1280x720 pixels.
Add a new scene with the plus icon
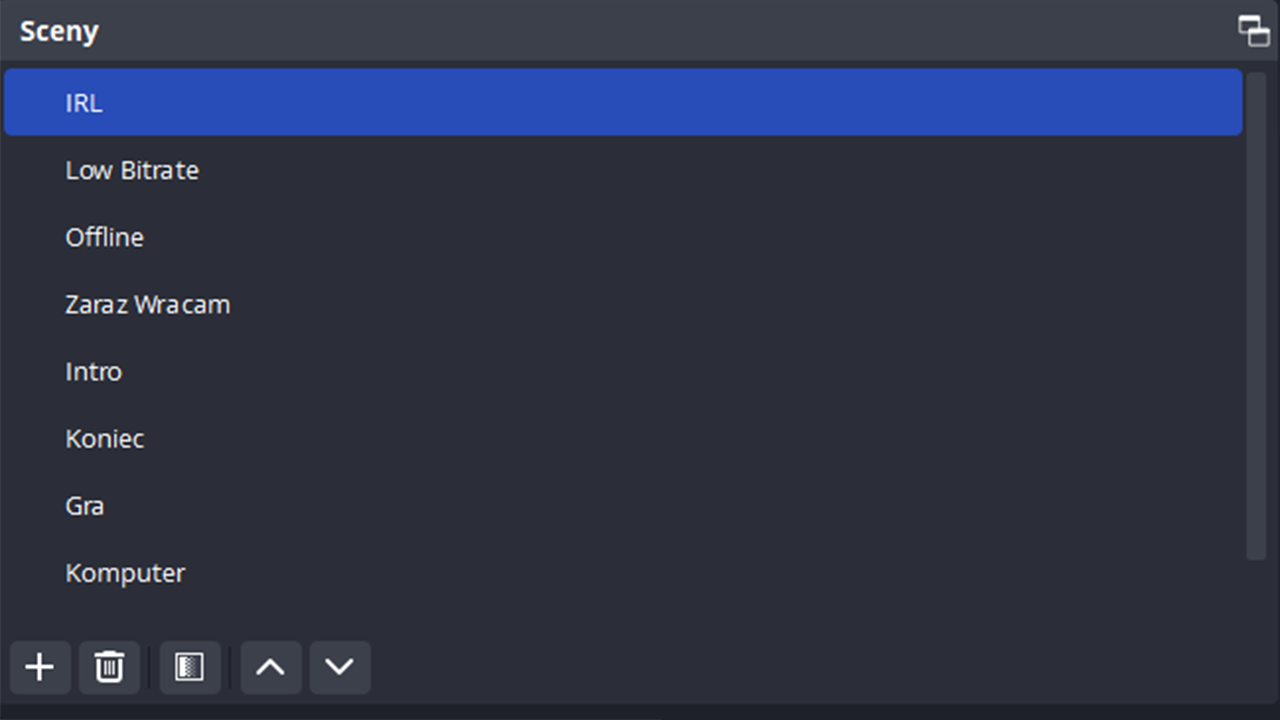point(40,667)
